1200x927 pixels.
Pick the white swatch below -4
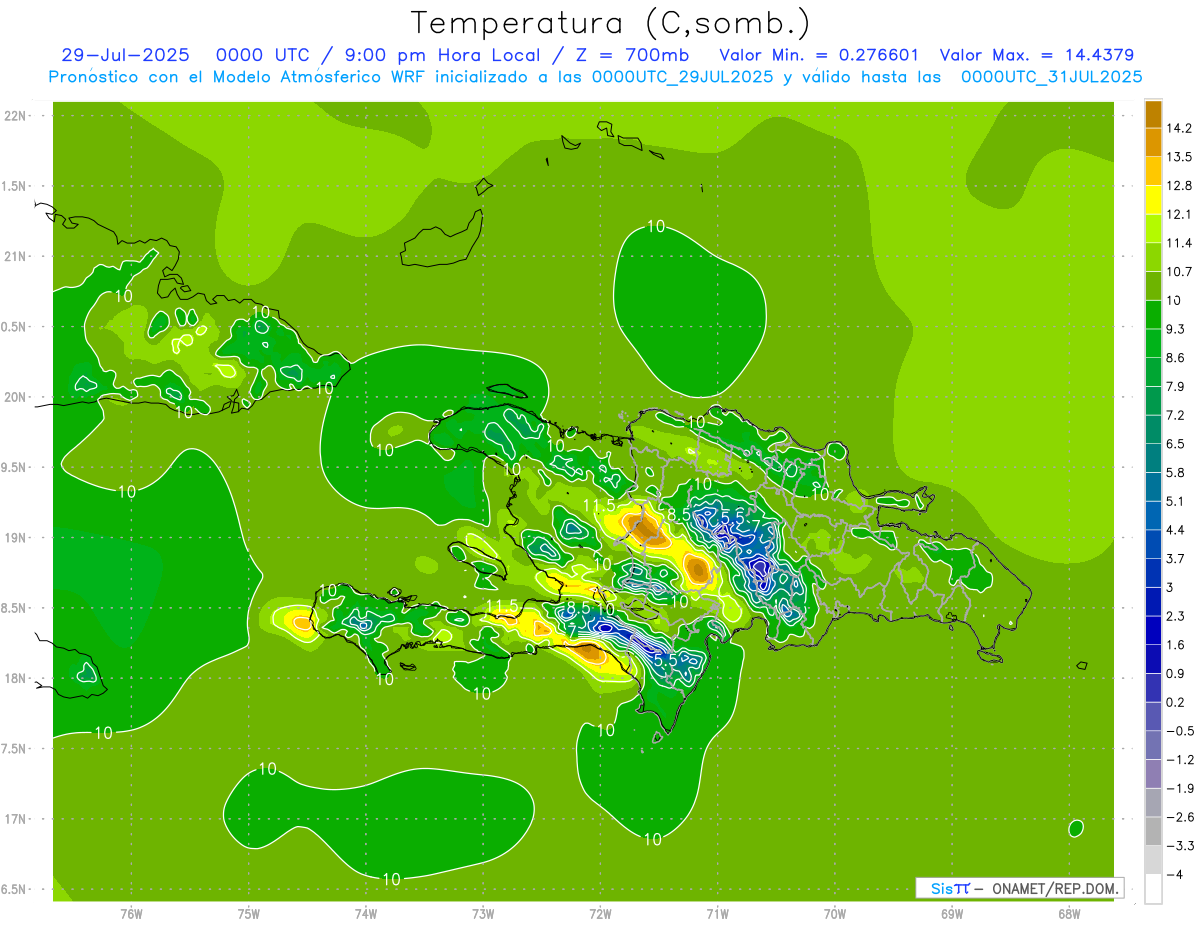coord(1153,889)
